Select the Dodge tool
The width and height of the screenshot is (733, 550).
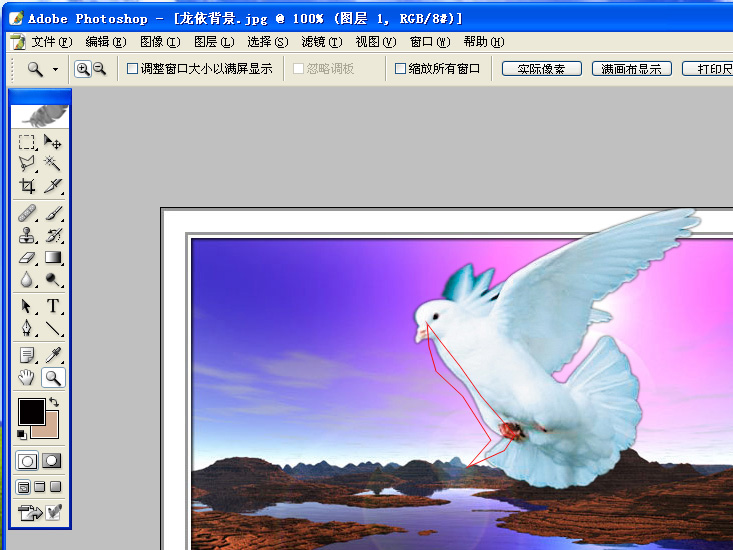(52, 279)
